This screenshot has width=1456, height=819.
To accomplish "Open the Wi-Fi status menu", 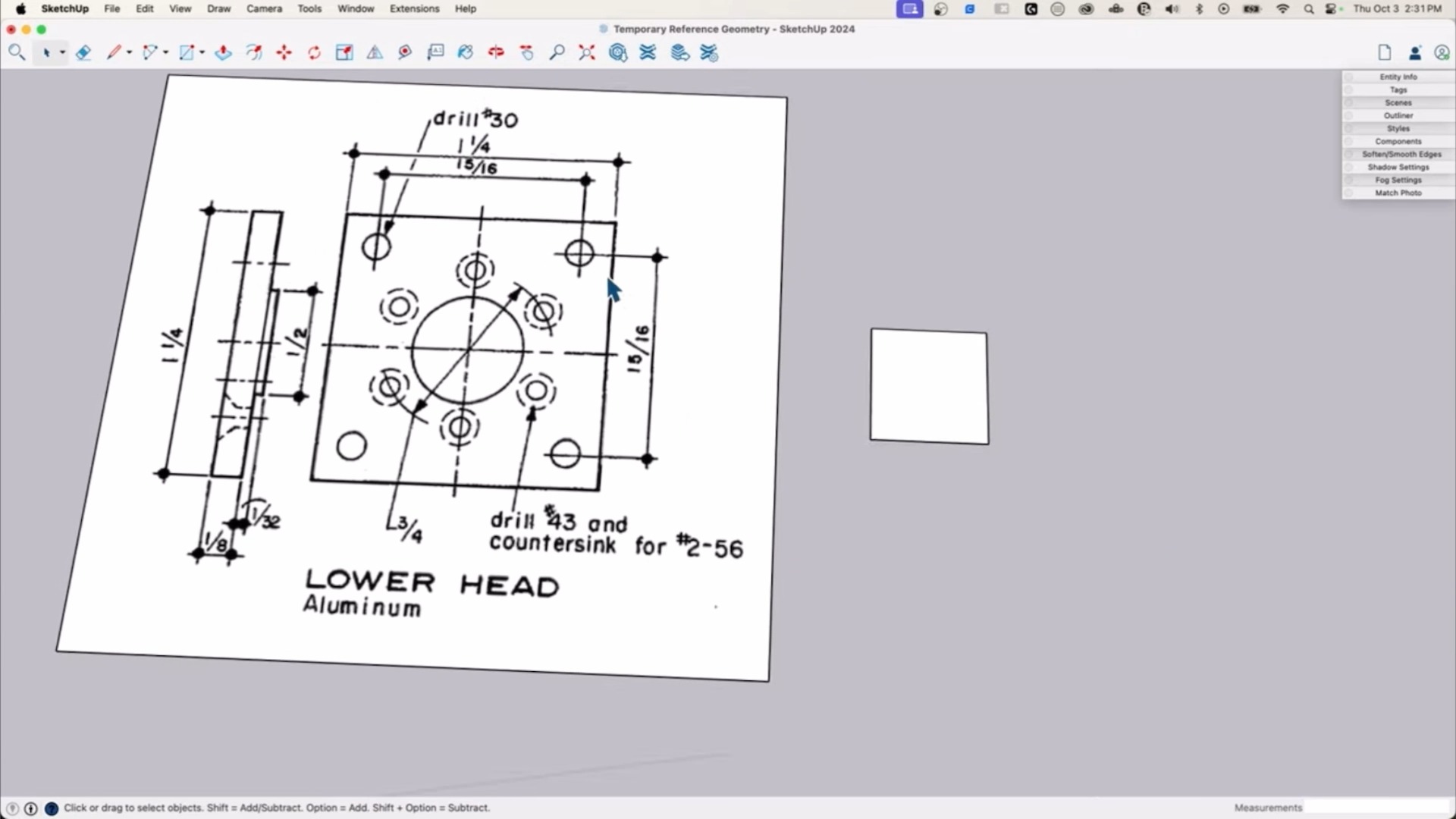I will tap(1282, 9).
